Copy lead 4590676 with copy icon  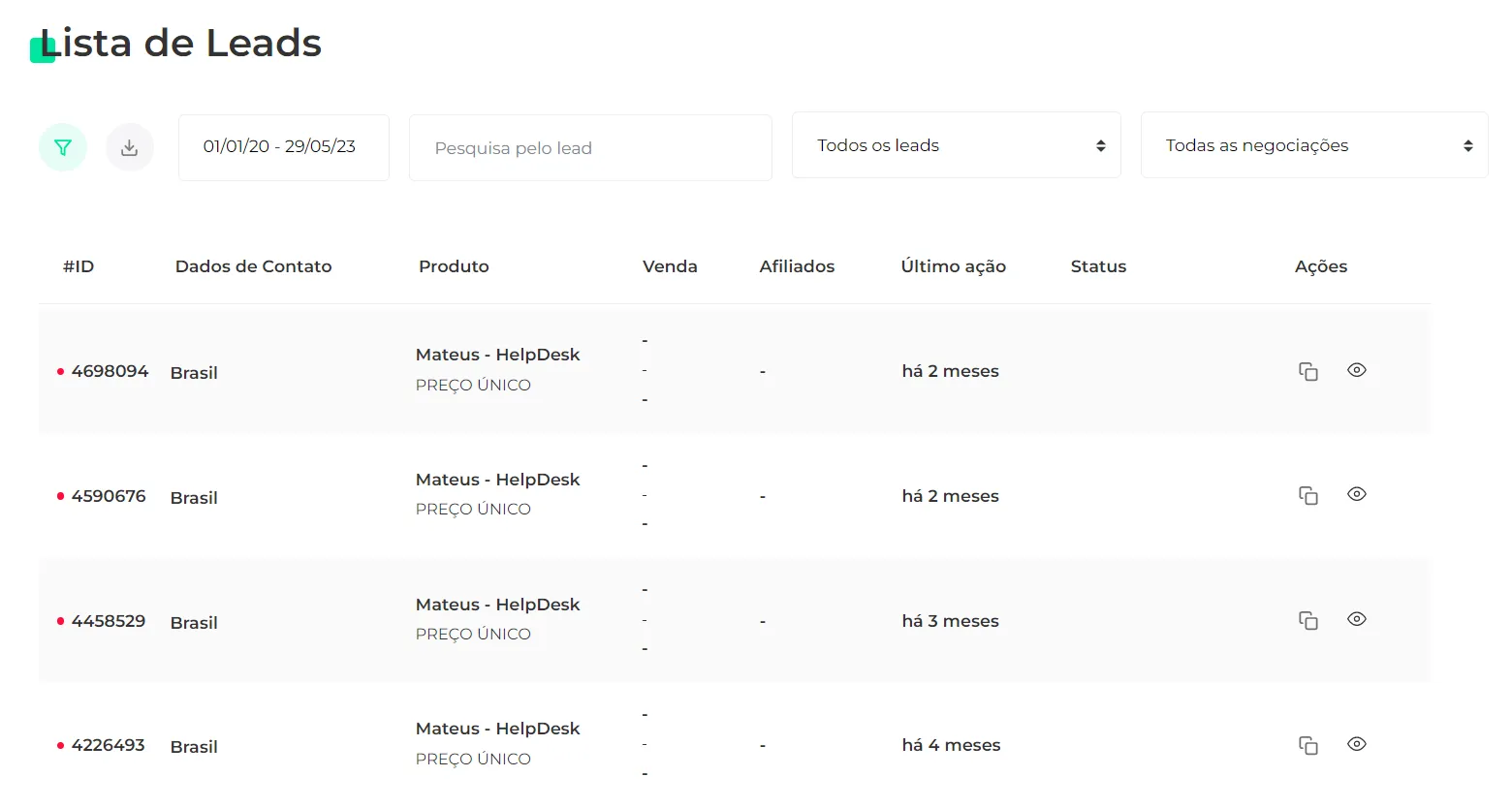(1308, 495)
